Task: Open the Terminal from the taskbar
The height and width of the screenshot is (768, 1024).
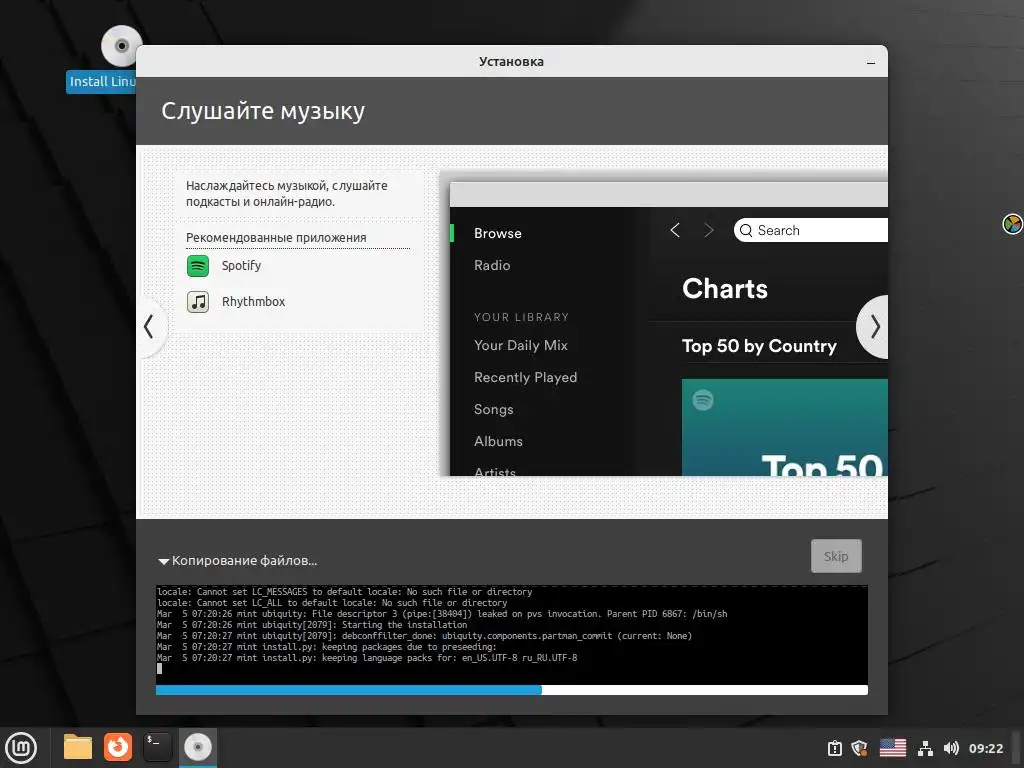Action: click(157, 747)
